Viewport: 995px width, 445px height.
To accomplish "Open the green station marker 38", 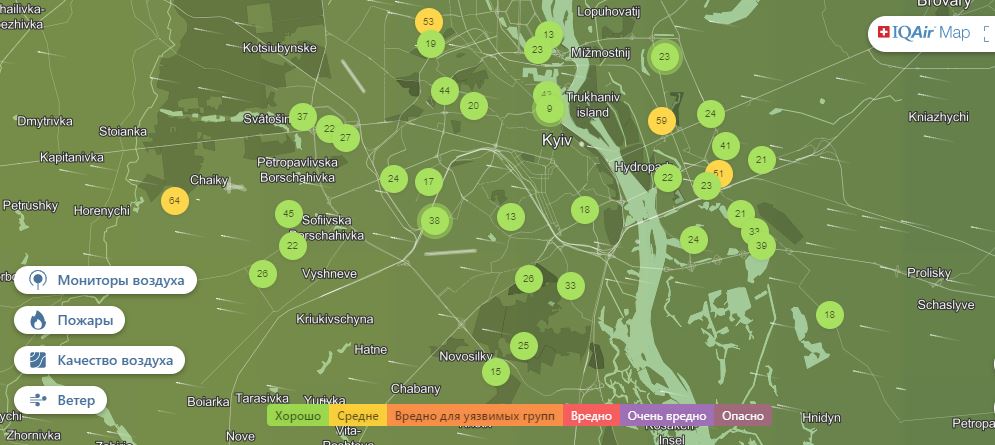I will [x=434, y=221].
